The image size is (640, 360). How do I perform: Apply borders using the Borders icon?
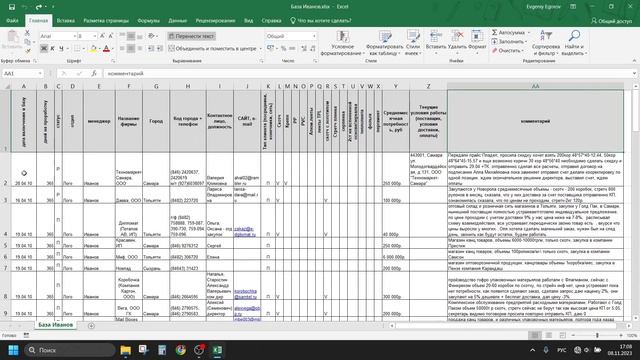tap(77, 49)
